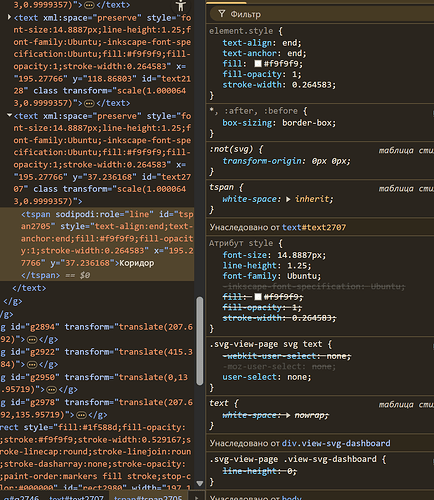Image resolution: width=434 pixels, height=500 pixels.
Task: Expand the text2128 element node
Action: (x=9, y=17)
